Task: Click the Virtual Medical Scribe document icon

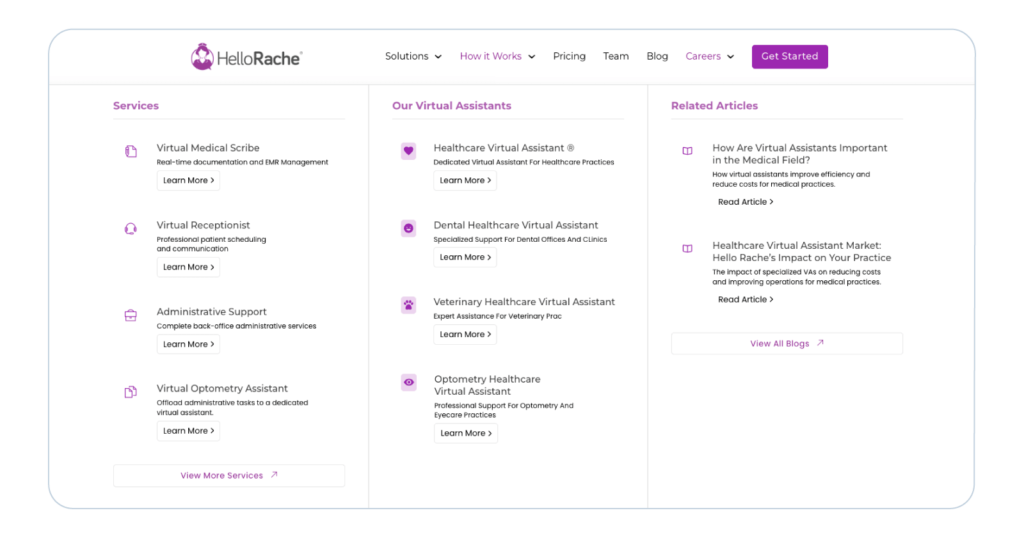Action: pyautogui.click(x=131, y=151)
